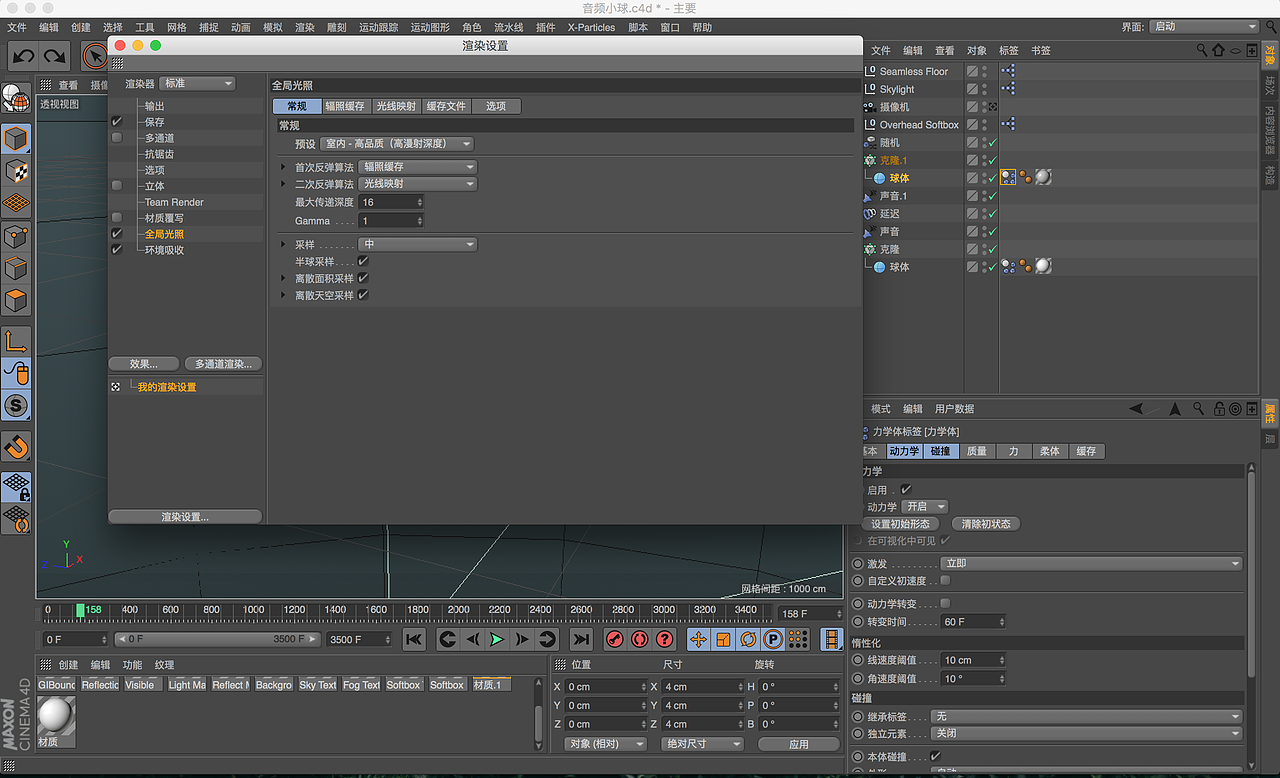Screen dimensions: 1280x778
Task: Select the dynamics body tag on 球体 under 克隆.1
Action: [x=1009, y=177]
